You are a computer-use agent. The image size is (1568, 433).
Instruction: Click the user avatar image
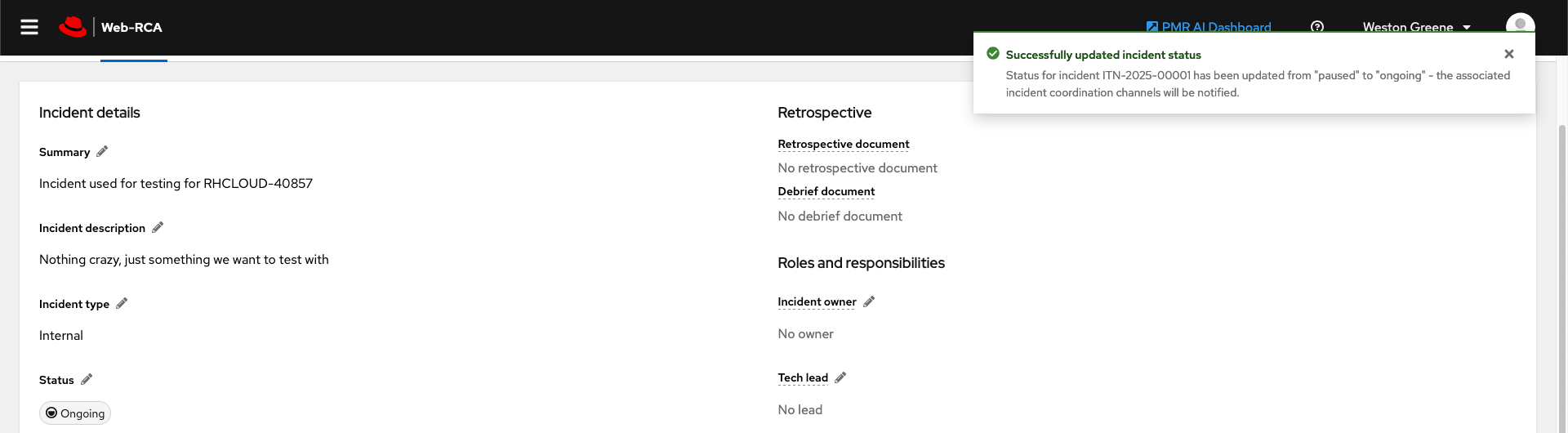(1520, 24)
